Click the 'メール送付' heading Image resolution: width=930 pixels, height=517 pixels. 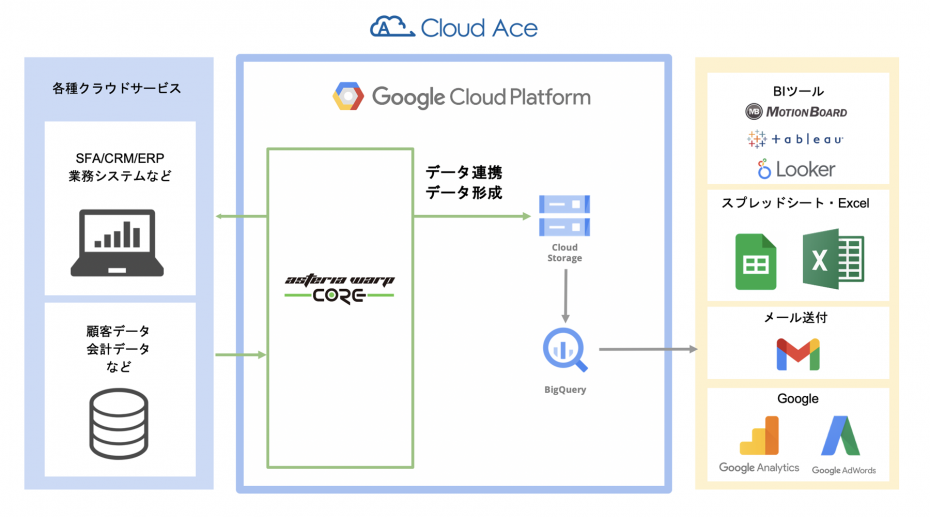[795, 318]
